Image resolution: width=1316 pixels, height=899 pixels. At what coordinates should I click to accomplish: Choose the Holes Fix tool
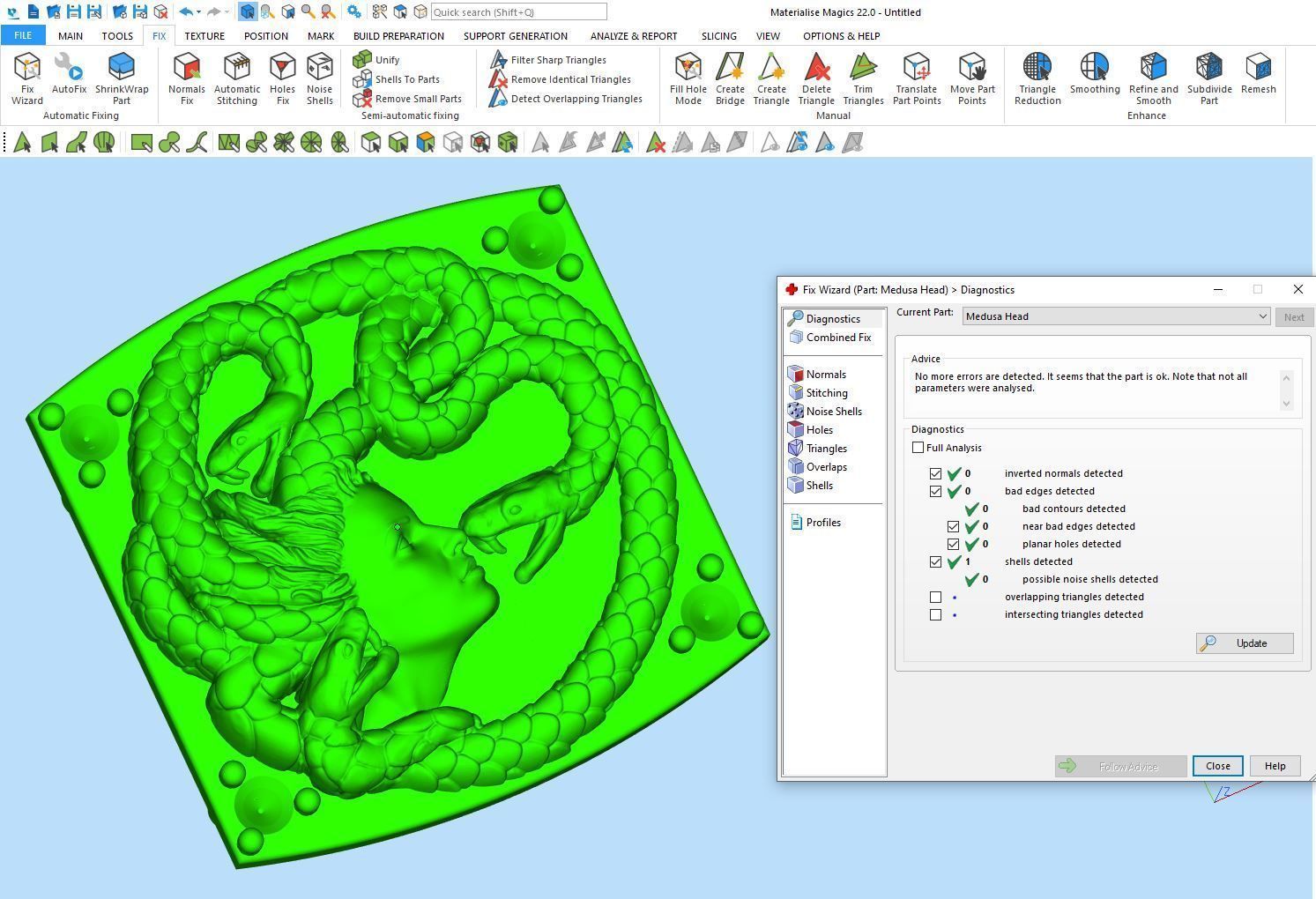282,79
